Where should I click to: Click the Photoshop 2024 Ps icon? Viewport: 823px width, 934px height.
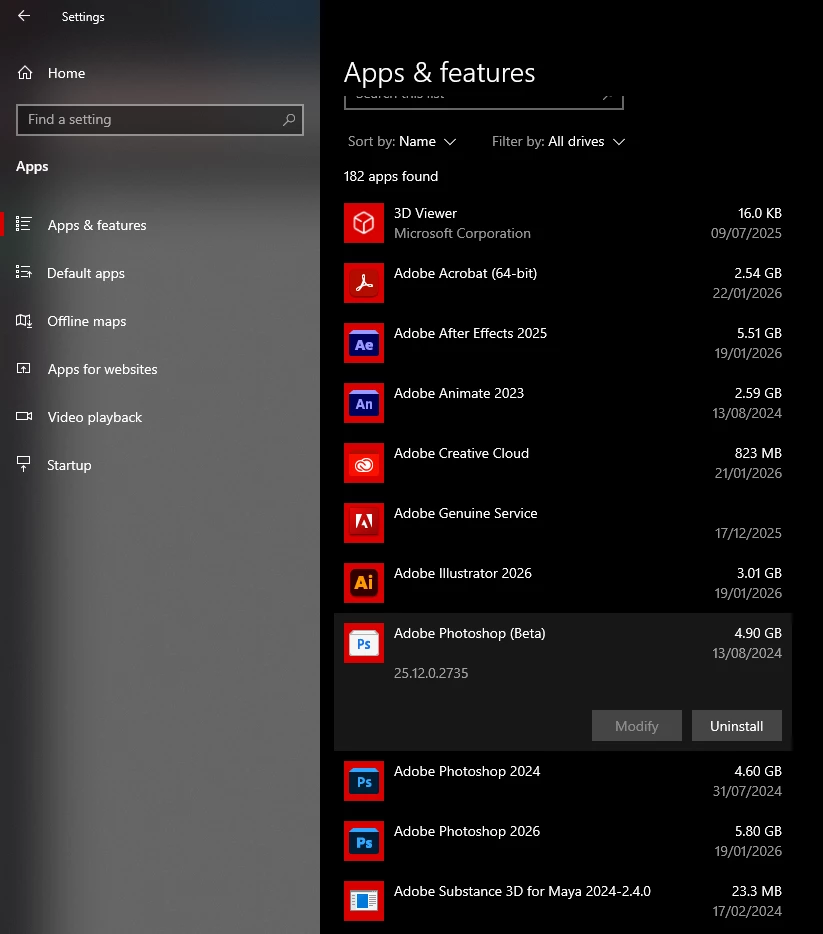pyautogui.click(x=364, y=781)
